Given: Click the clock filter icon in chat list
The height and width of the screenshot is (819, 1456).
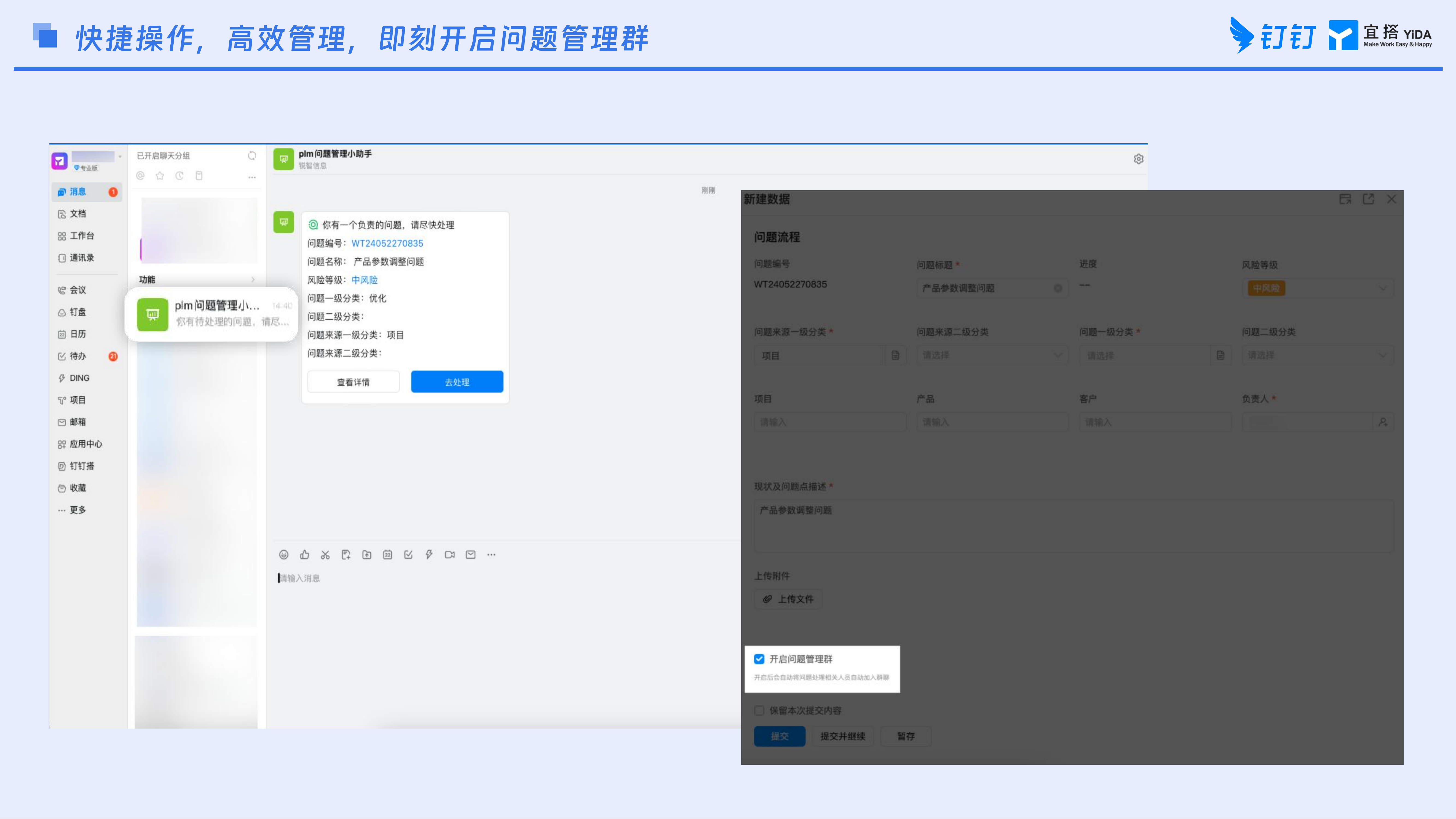Looking at the screenshot, I should point(179,176).
